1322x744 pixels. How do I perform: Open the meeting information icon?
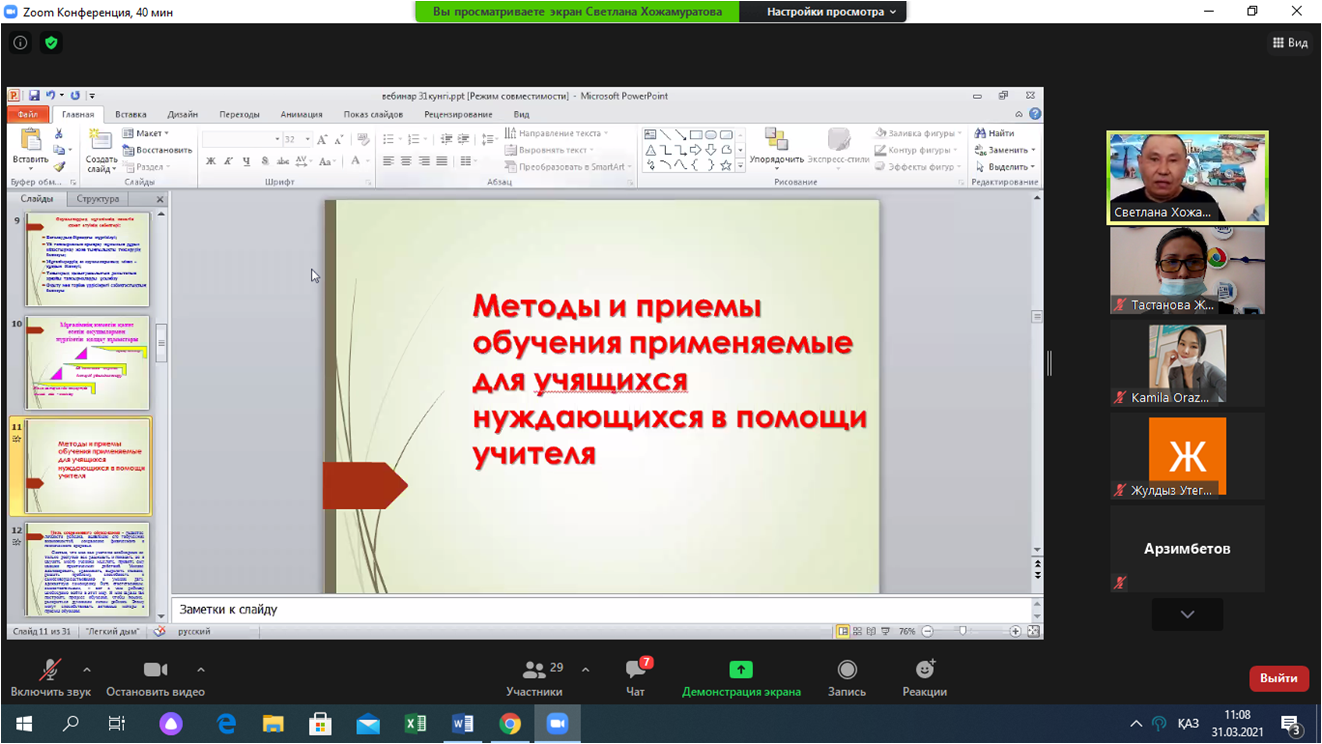[x=20, y=43]
